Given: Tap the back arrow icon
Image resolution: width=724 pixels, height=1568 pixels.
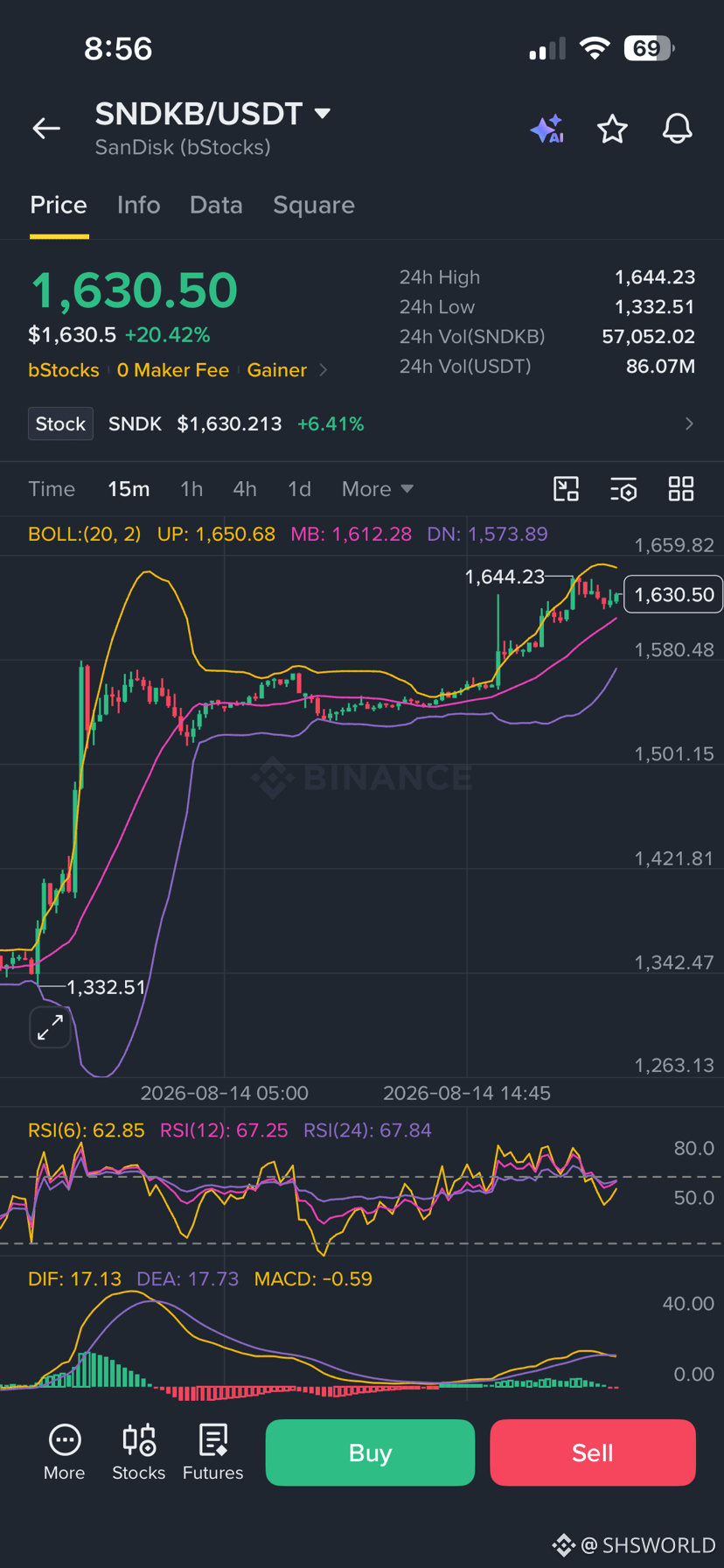Looking at the screenshot, I should coord(46,129).
